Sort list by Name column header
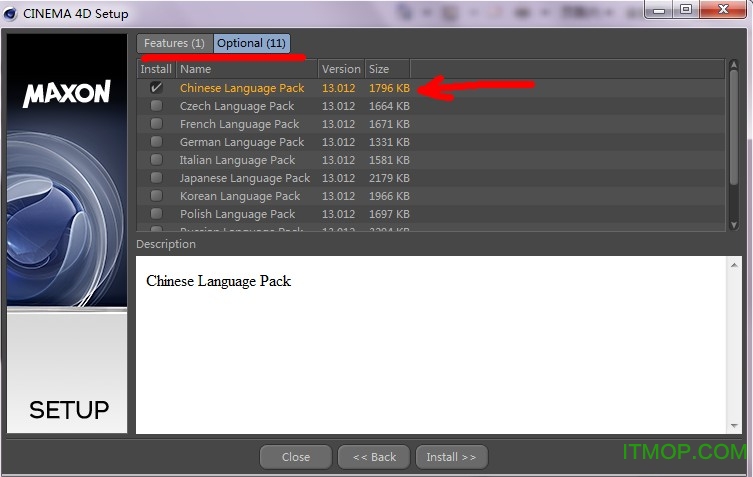 [246, 69]
